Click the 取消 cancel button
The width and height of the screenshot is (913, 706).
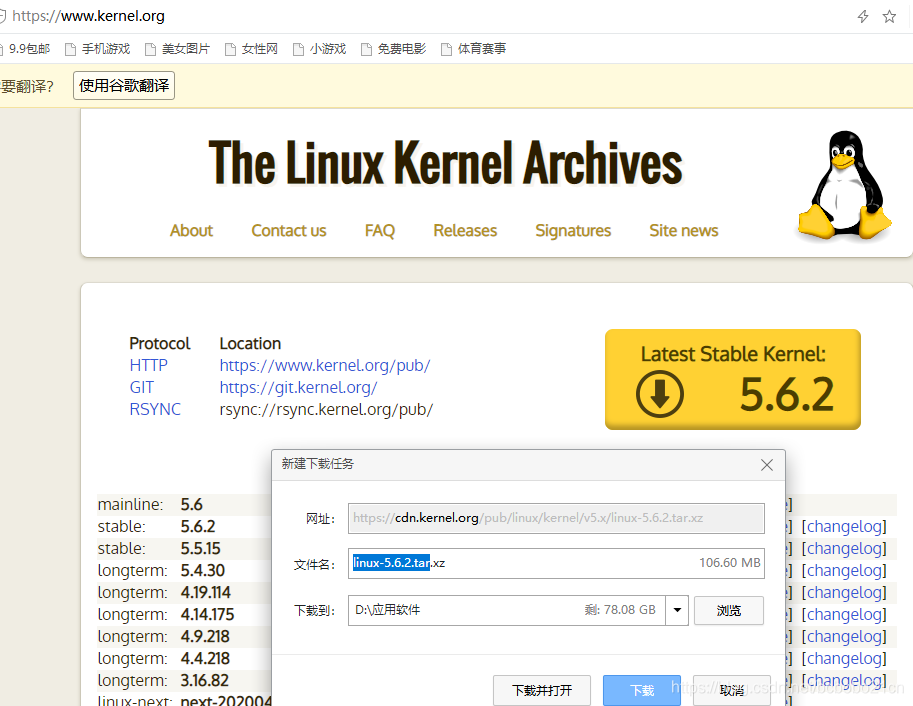(732, 690)
